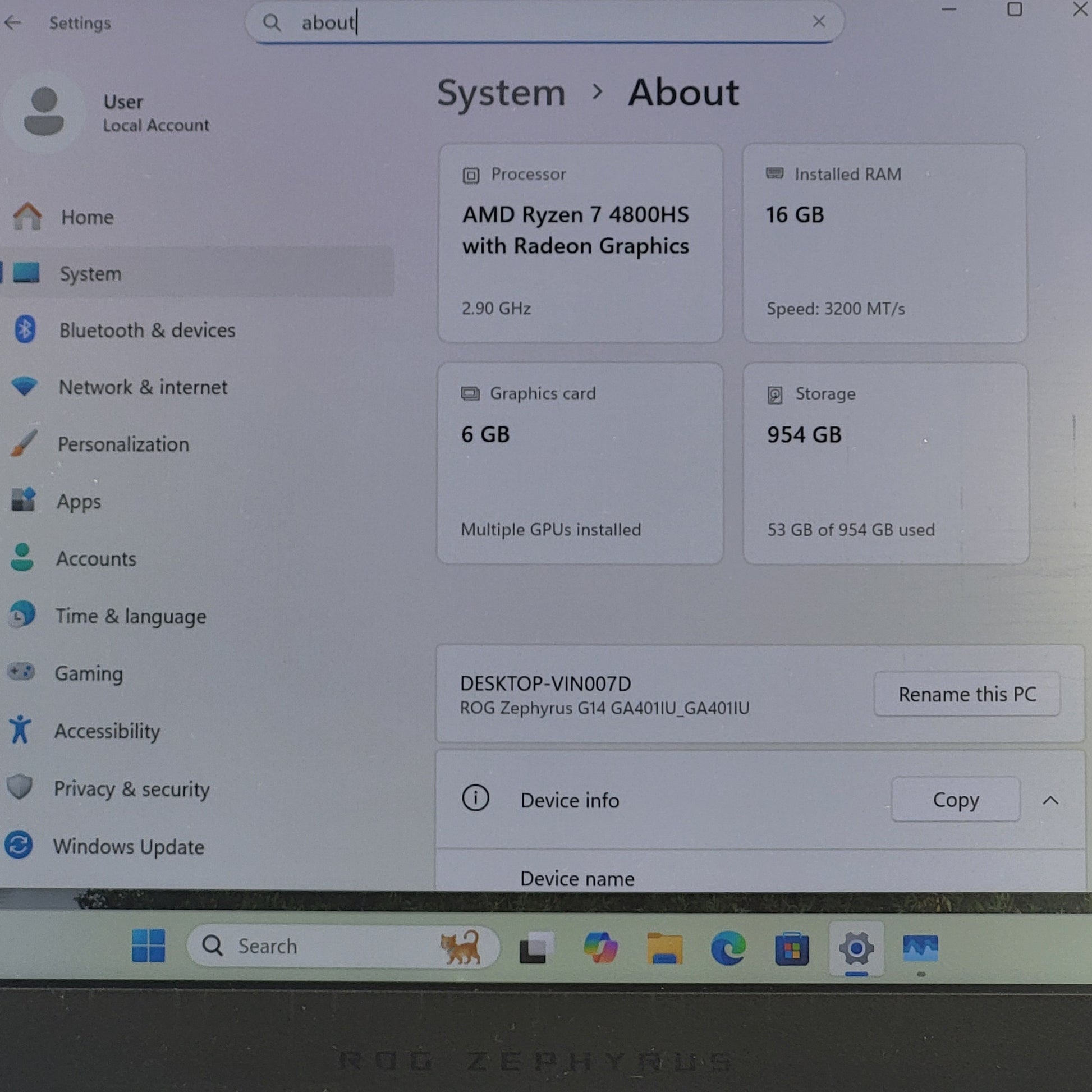
Task: Click the Network Wi-Fi icon in sidebar
Action: [24, 387]
